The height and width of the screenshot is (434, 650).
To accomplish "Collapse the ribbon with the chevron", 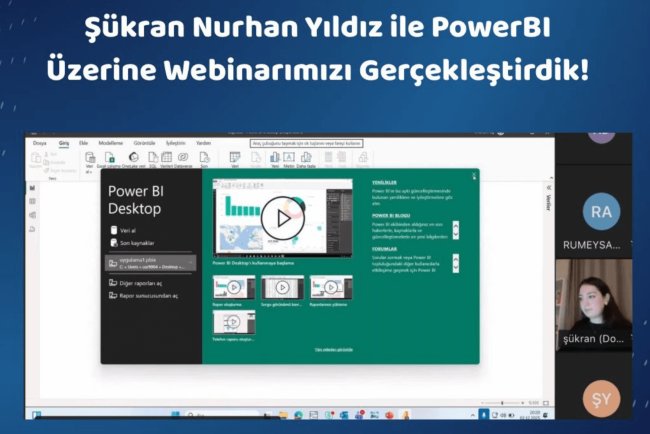I will tap(551, 177).
